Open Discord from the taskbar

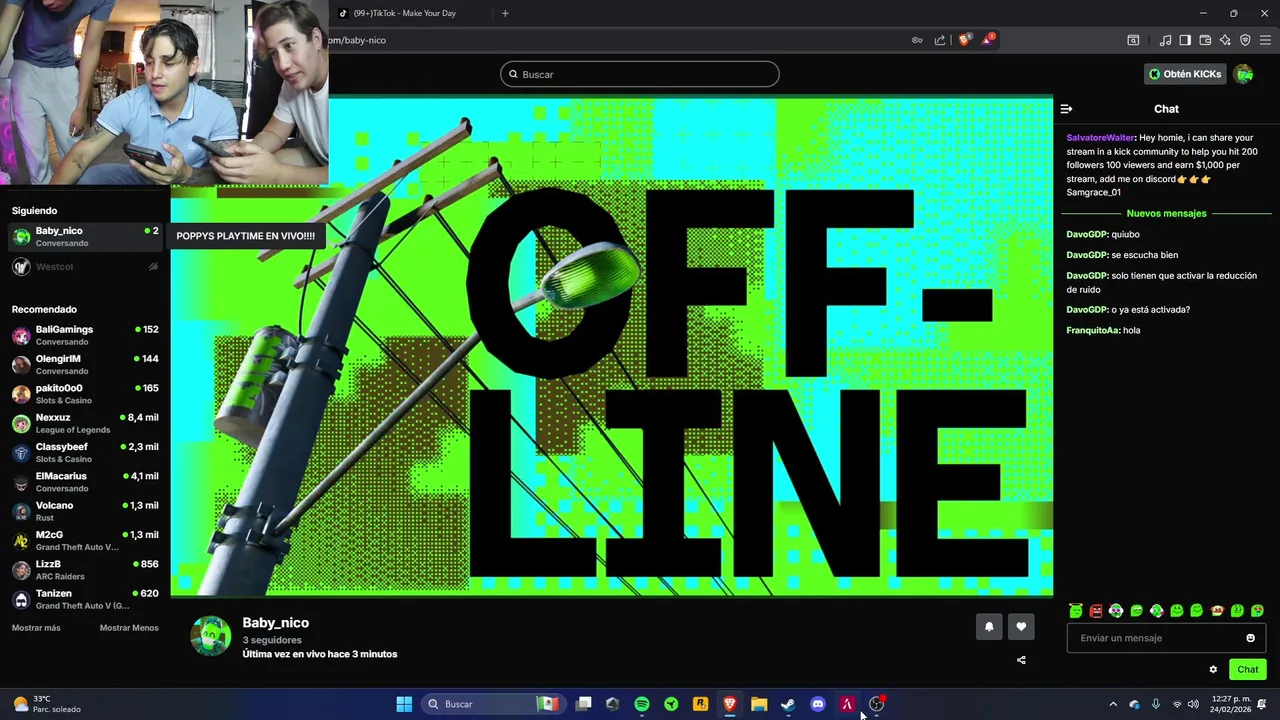tap(818, 704)
